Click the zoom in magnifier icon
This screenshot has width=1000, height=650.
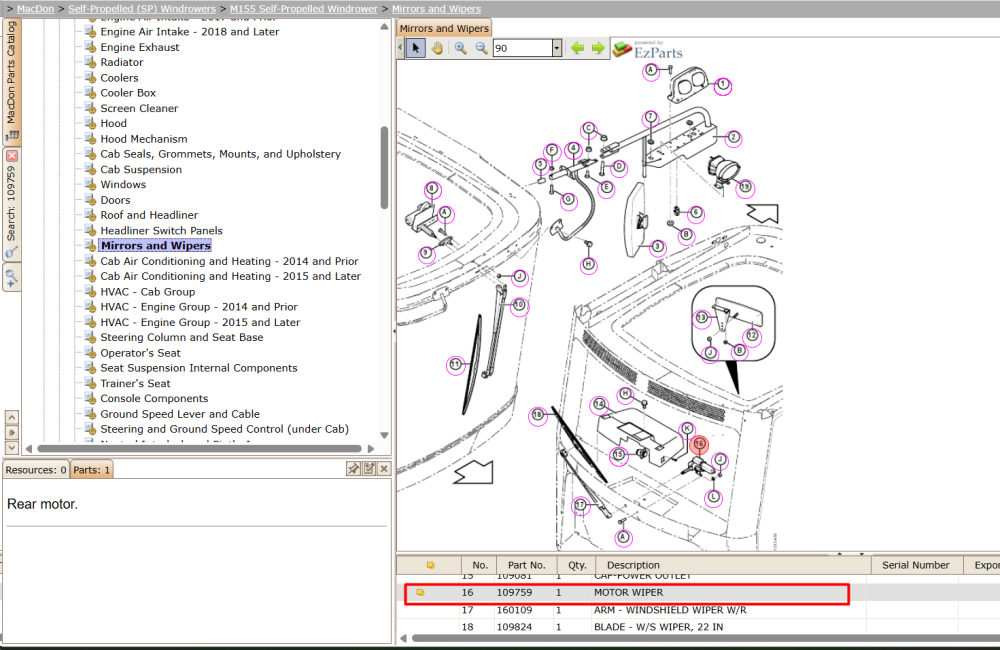pos(460,48)
